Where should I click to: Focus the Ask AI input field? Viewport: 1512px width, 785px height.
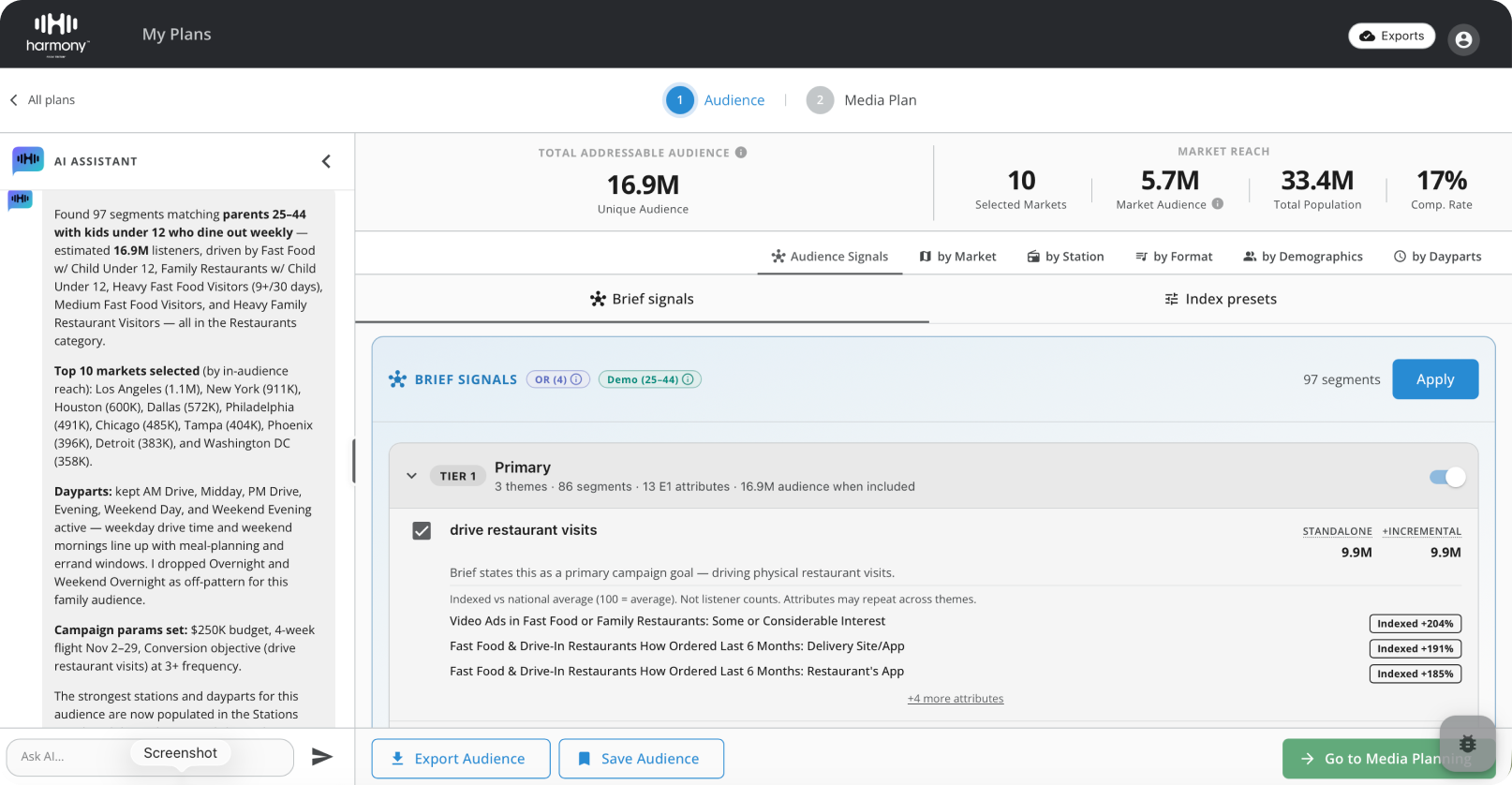click(150, 757)
